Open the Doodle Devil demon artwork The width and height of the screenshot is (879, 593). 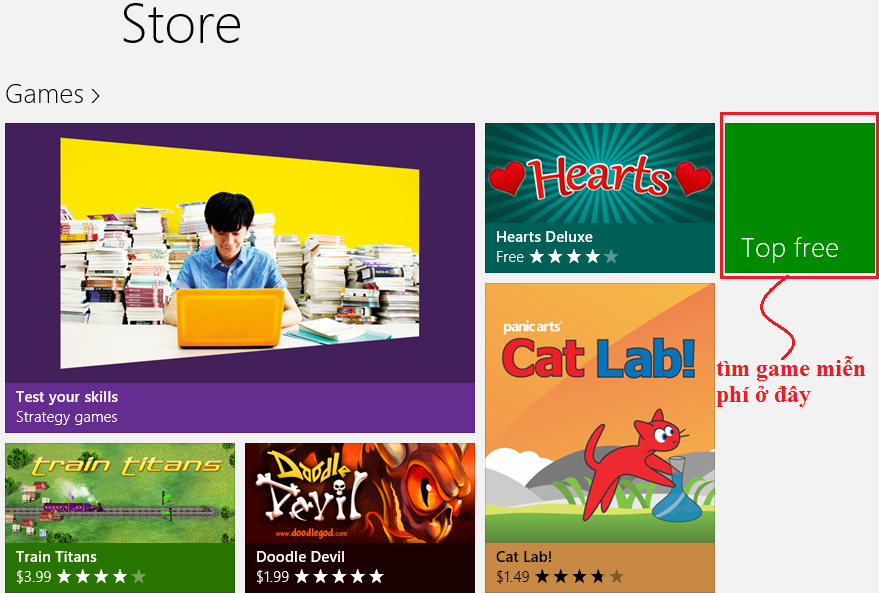click(x=360, y=493)
